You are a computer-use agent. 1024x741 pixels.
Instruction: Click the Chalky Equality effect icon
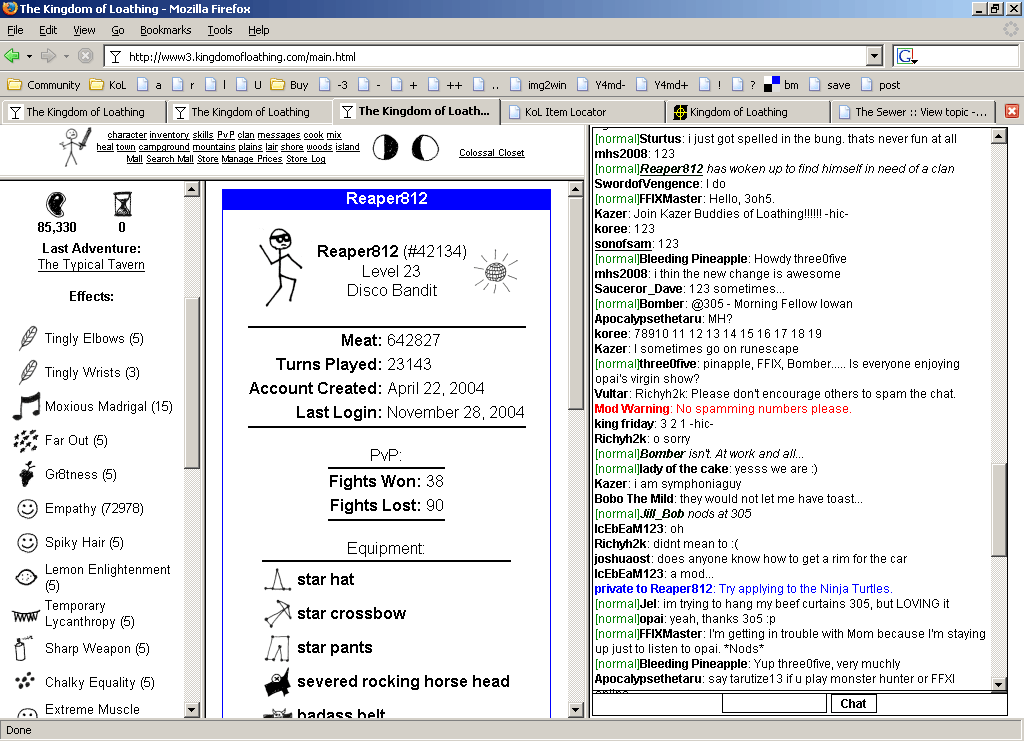(x=25, y=682)
